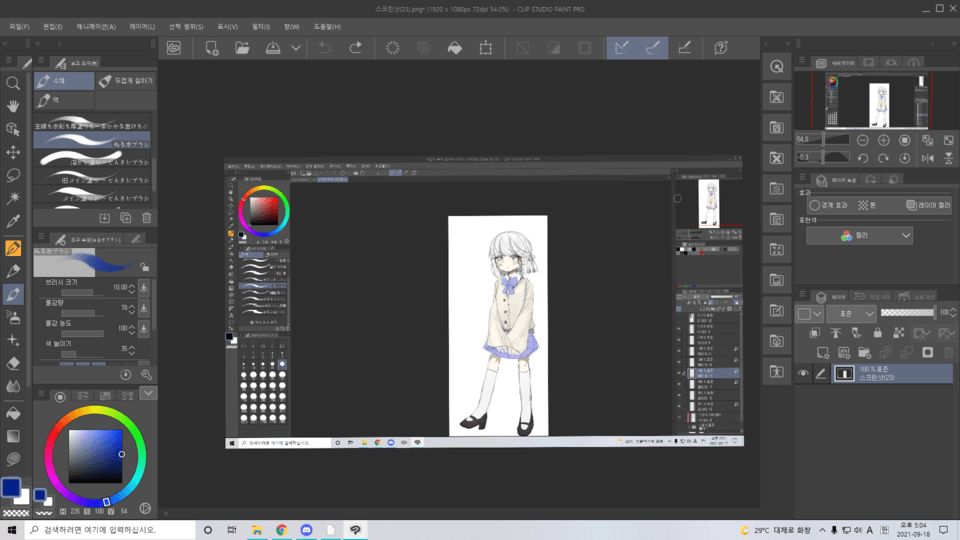Select the Zoom magnifier tool
Viewport: 960px width, 540px height.
coord(13,83)
